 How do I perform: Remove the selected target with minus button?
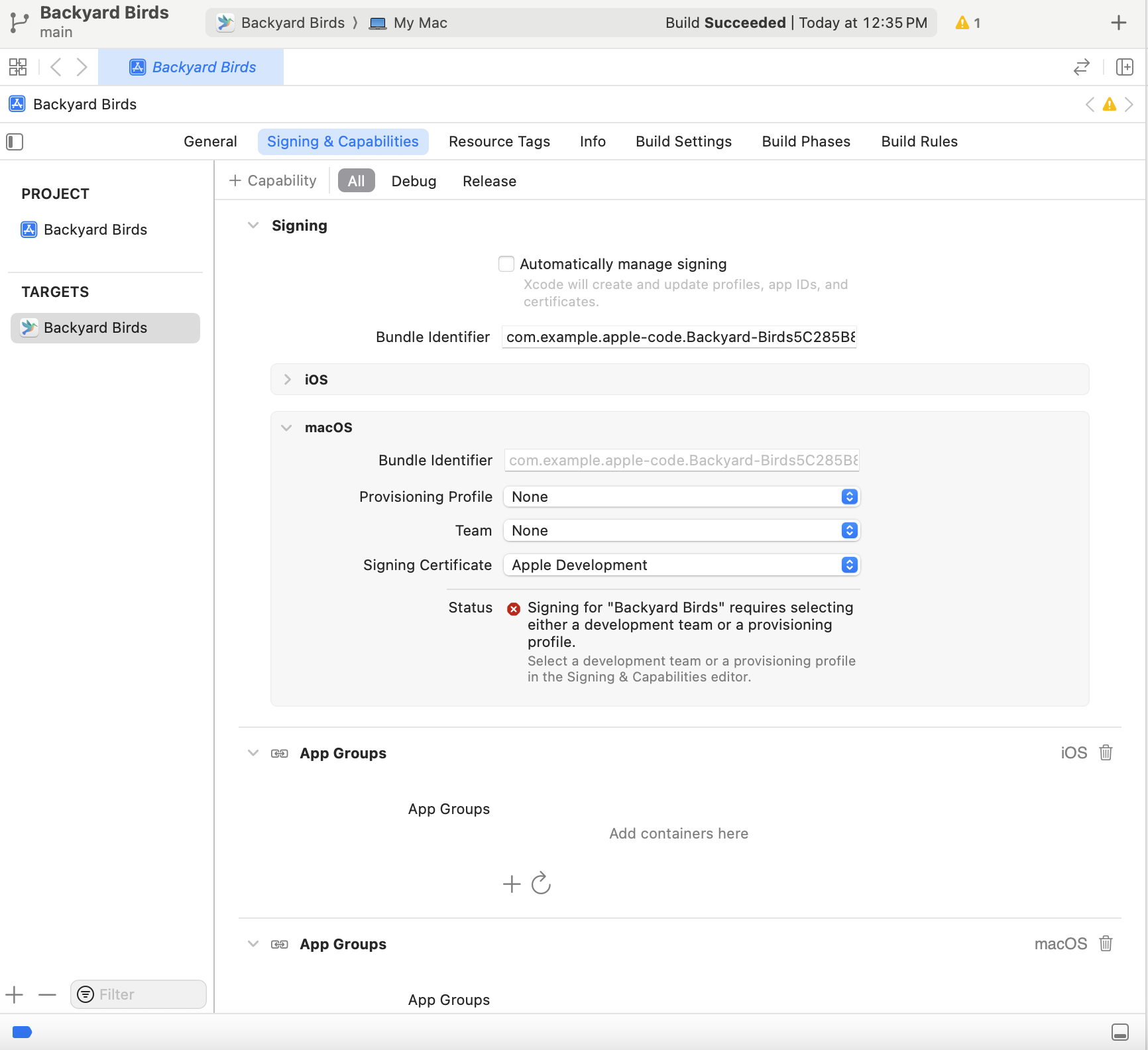(47, 994)
